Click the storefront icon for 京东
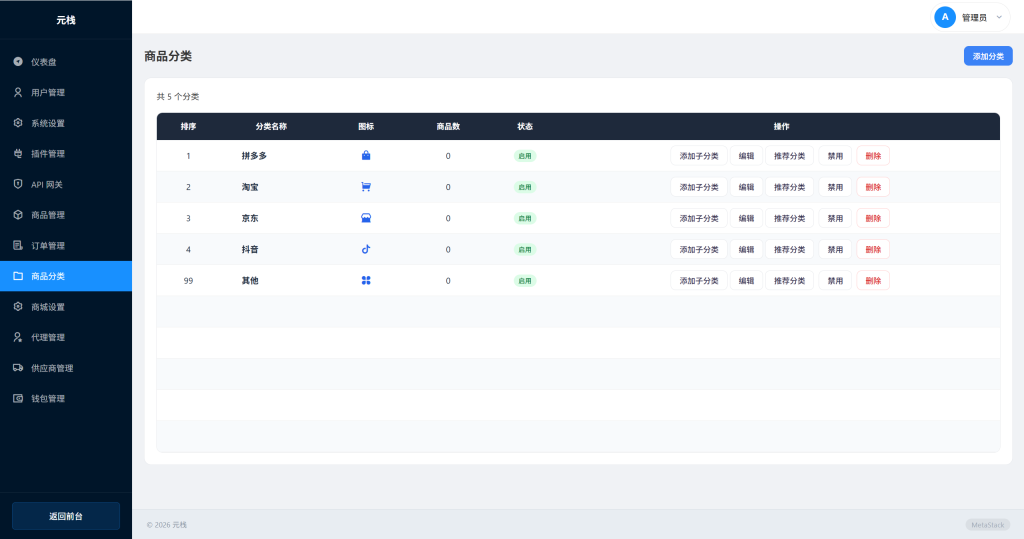Image resolution: width=1024 pixels, height=539 pixels. (366, 218)
